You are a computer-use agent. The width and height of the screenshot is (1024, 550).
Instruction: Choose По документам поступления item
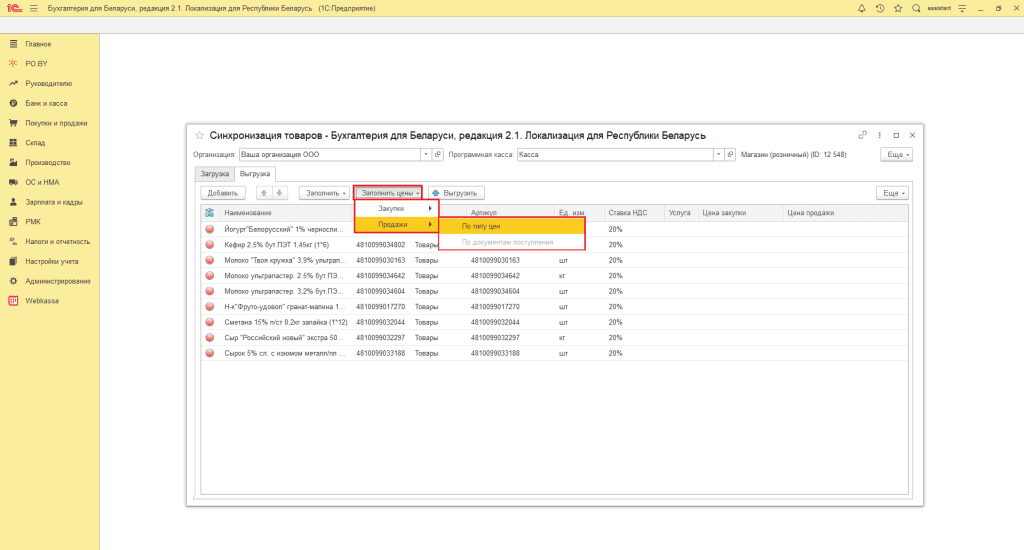click(512, 242)
